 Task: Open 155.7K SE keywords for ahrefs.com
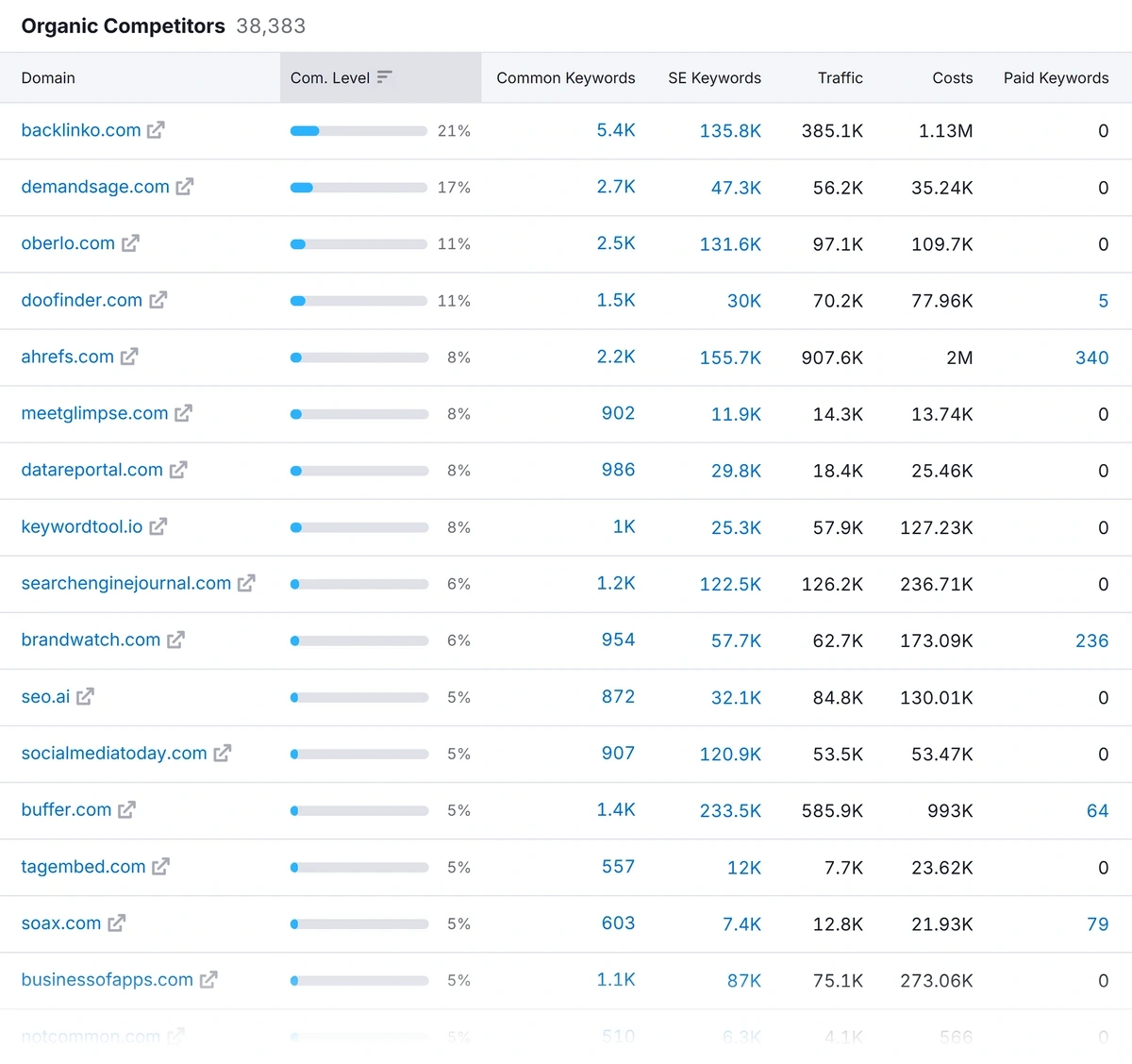[x=730, y=357]
